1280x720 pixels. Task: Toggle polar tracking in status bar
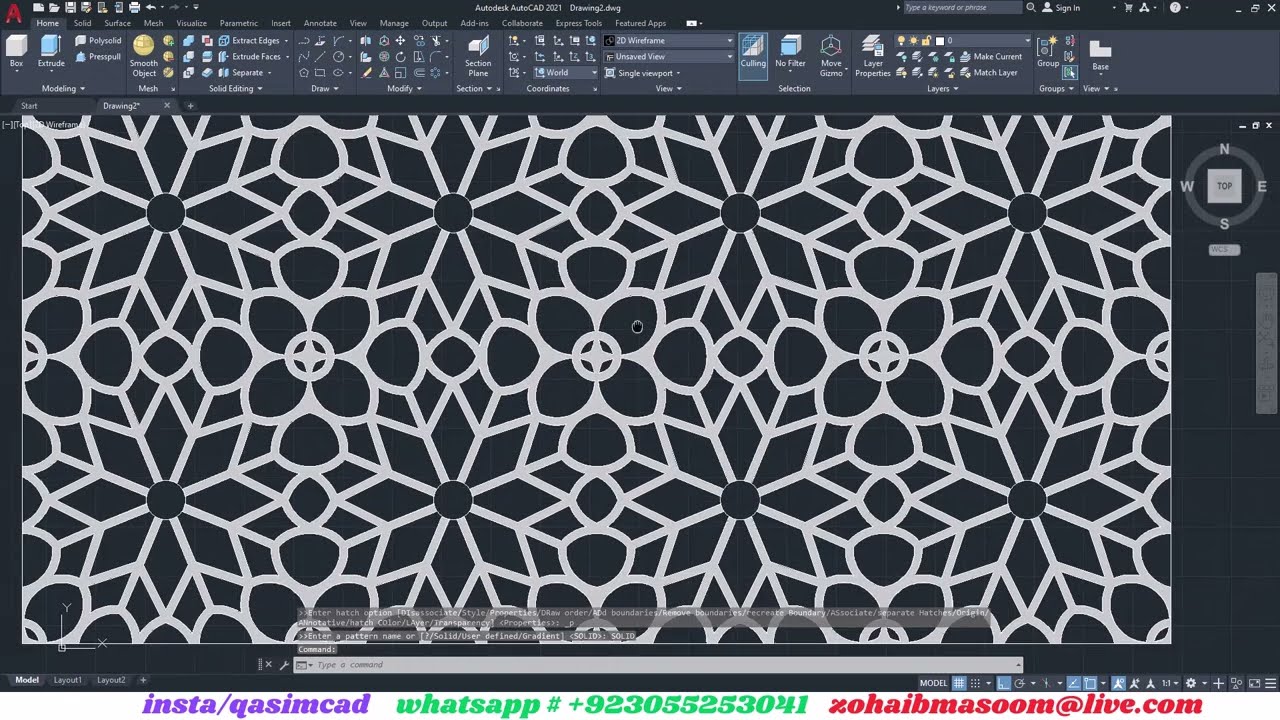coord(1019,683)
